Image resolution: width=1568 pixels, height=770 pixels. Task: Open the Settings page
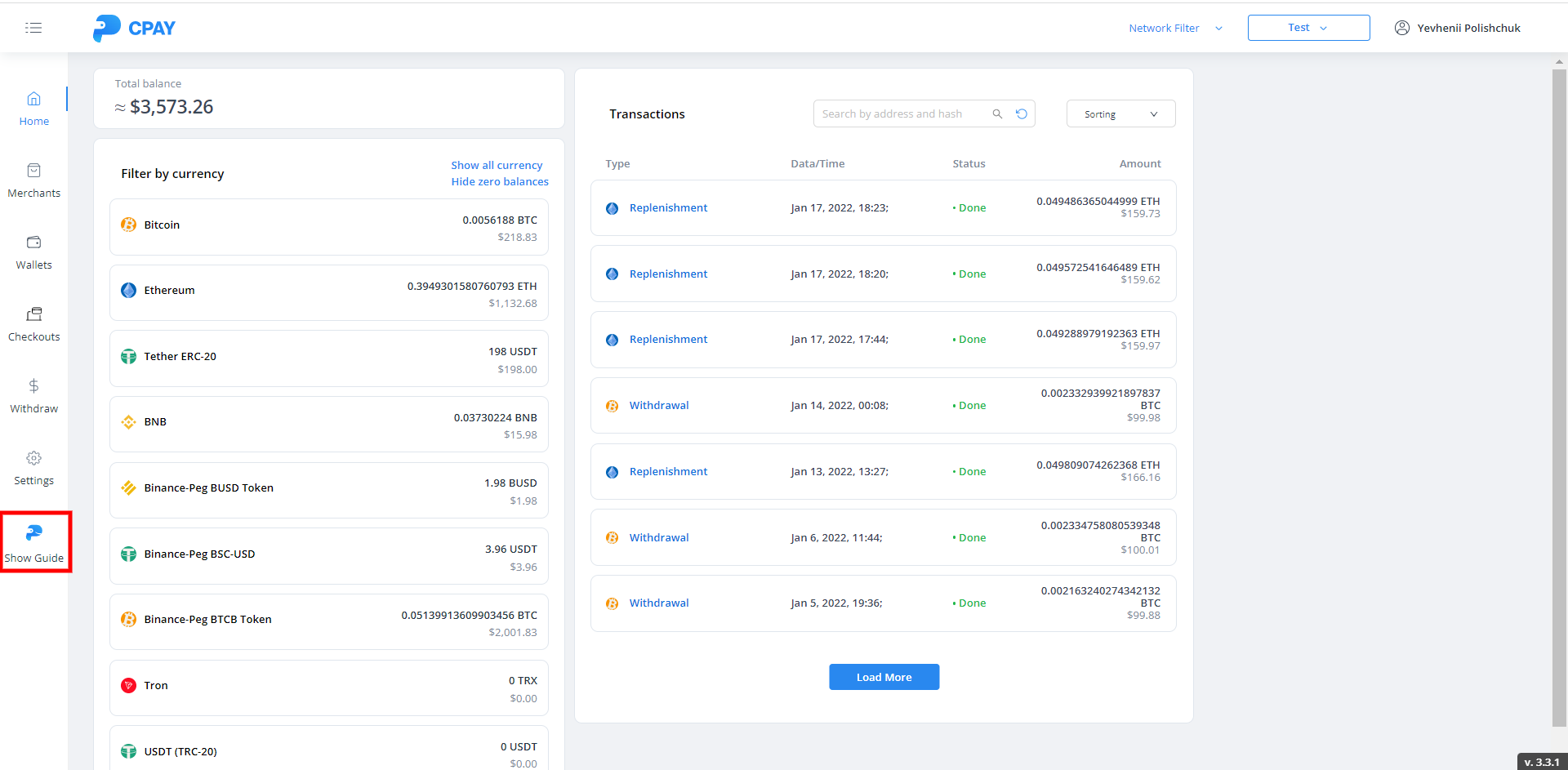click(x=34, y=467)
